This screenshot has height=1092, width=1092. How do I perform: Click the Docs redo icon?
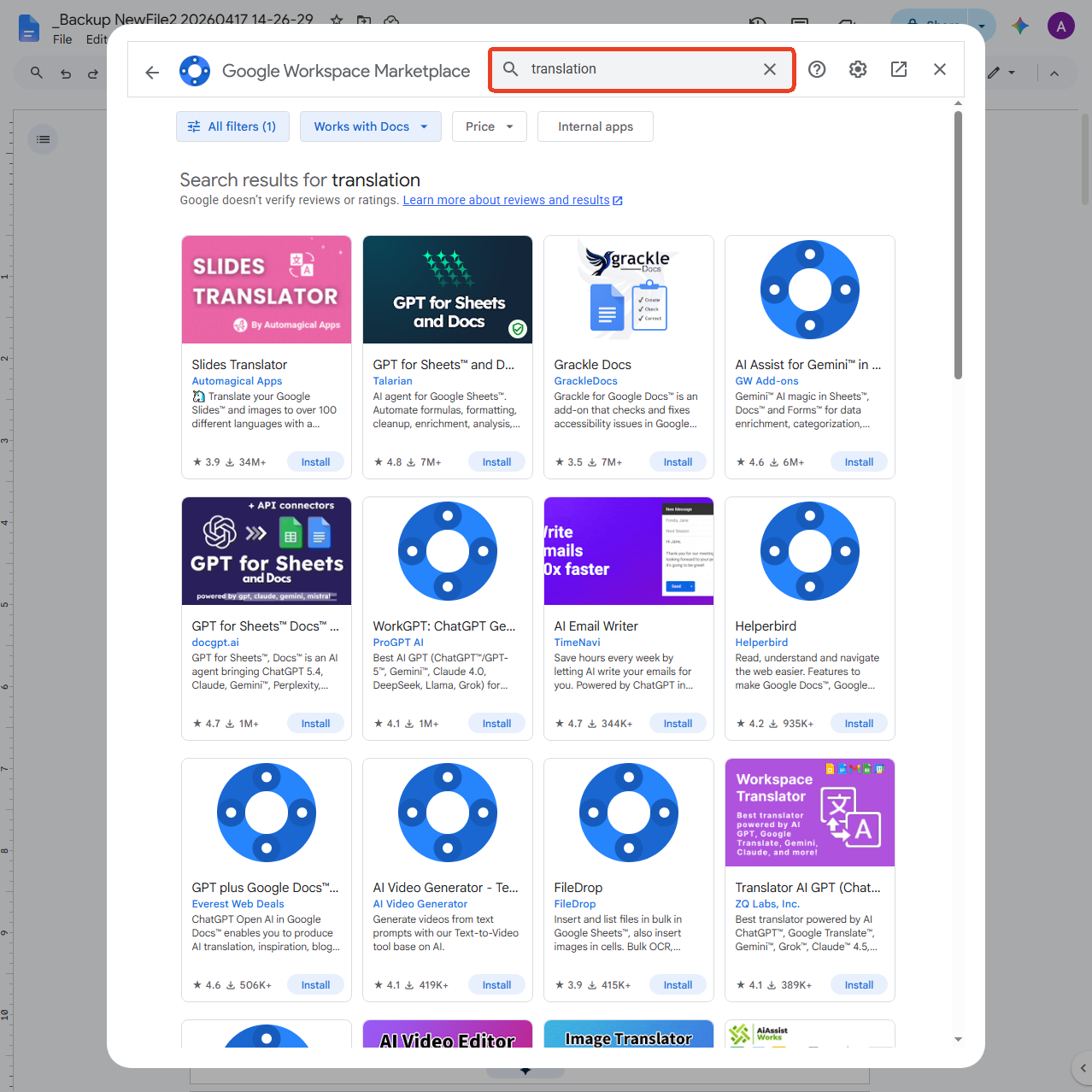pyautogui.click(x=92, y=73)
